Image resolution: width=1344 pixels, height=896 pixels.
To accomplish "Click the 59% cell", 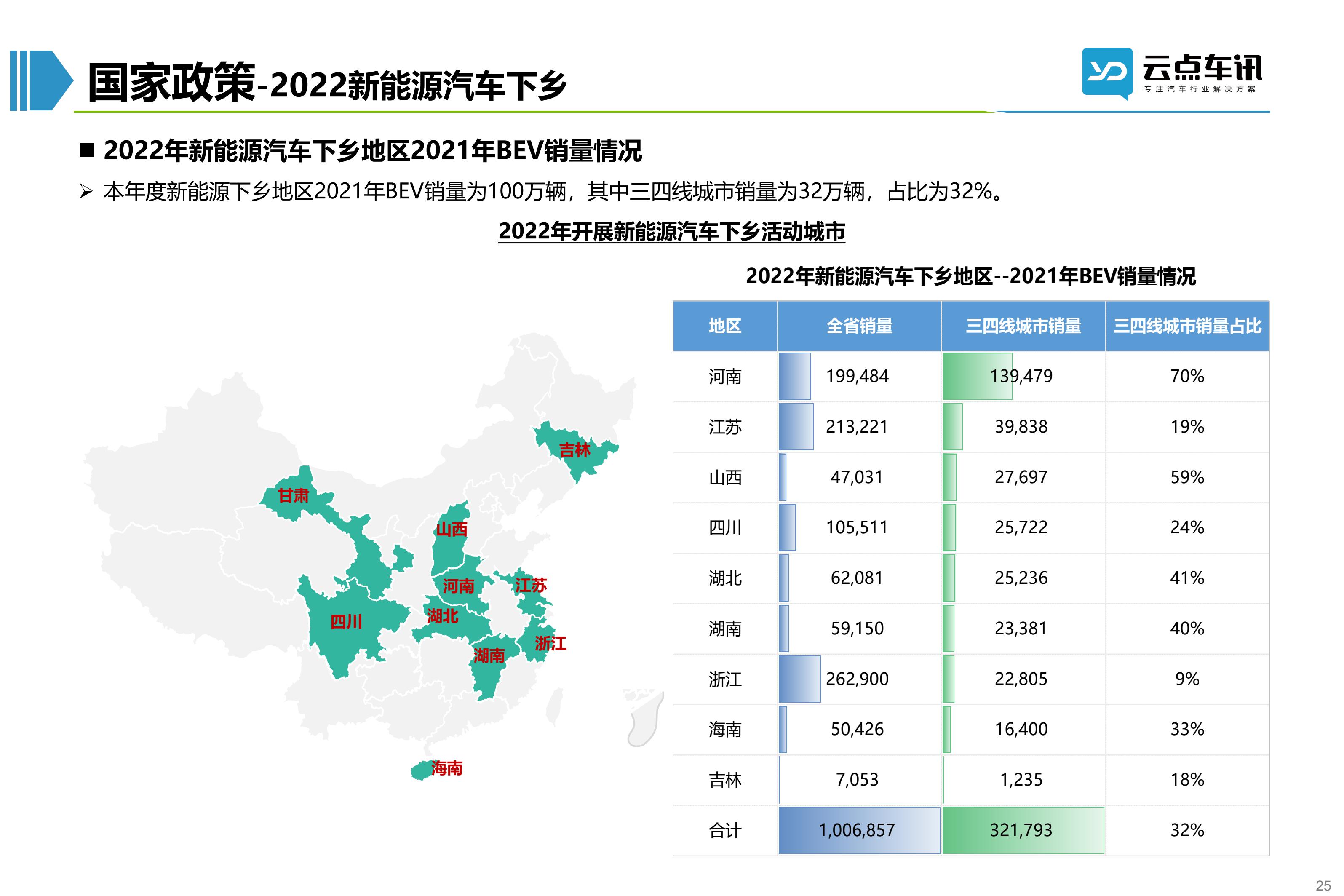I will [1187, 477].
